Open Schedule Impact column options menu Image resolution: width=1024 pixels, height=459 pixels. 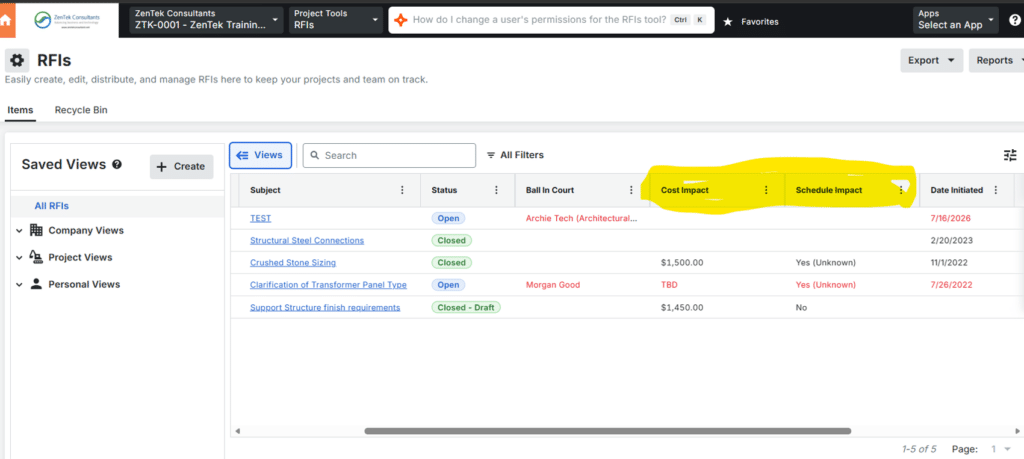coord(901,190)
